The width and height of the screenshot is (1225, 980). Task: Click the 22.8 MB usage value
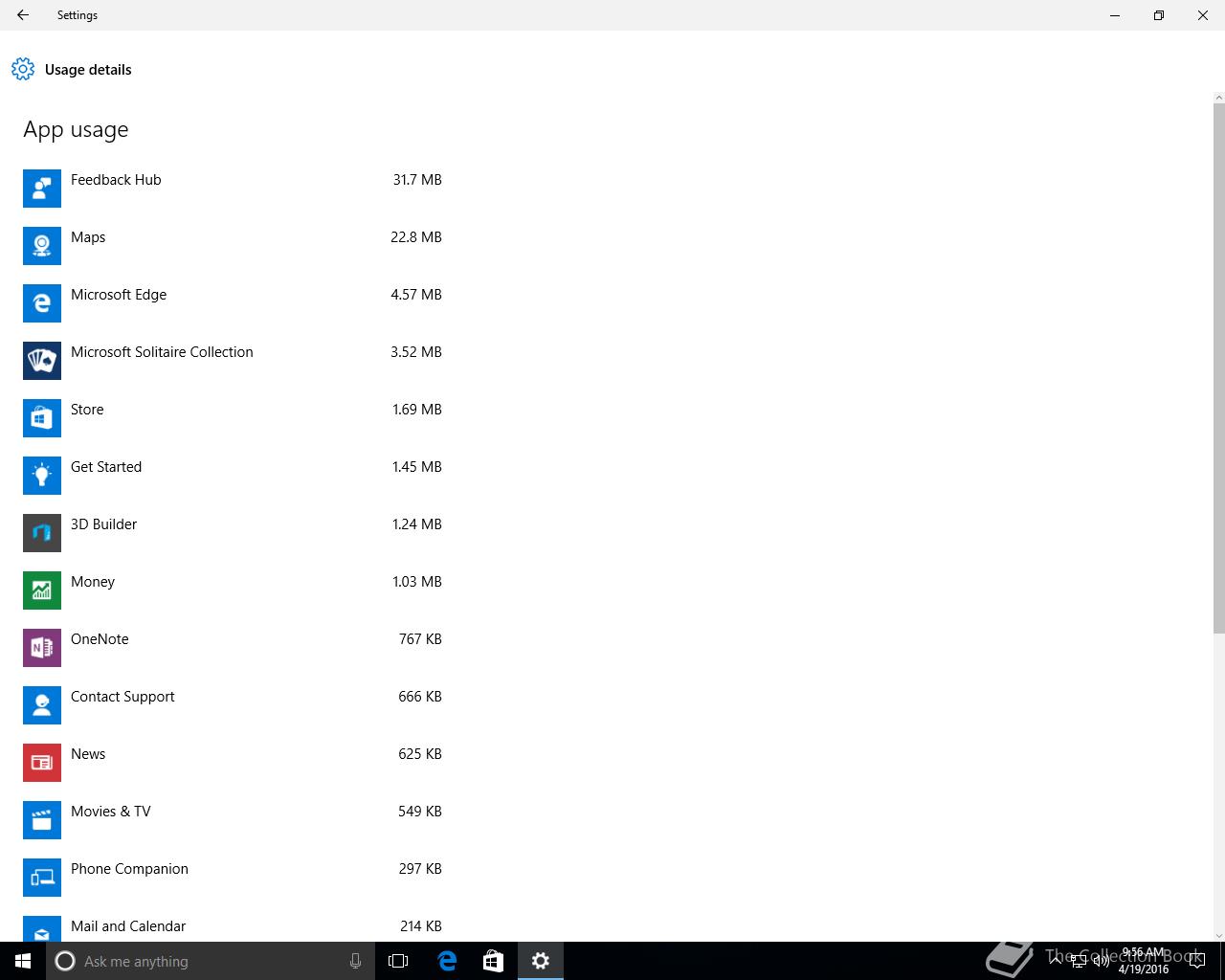[x=416, y=237]
